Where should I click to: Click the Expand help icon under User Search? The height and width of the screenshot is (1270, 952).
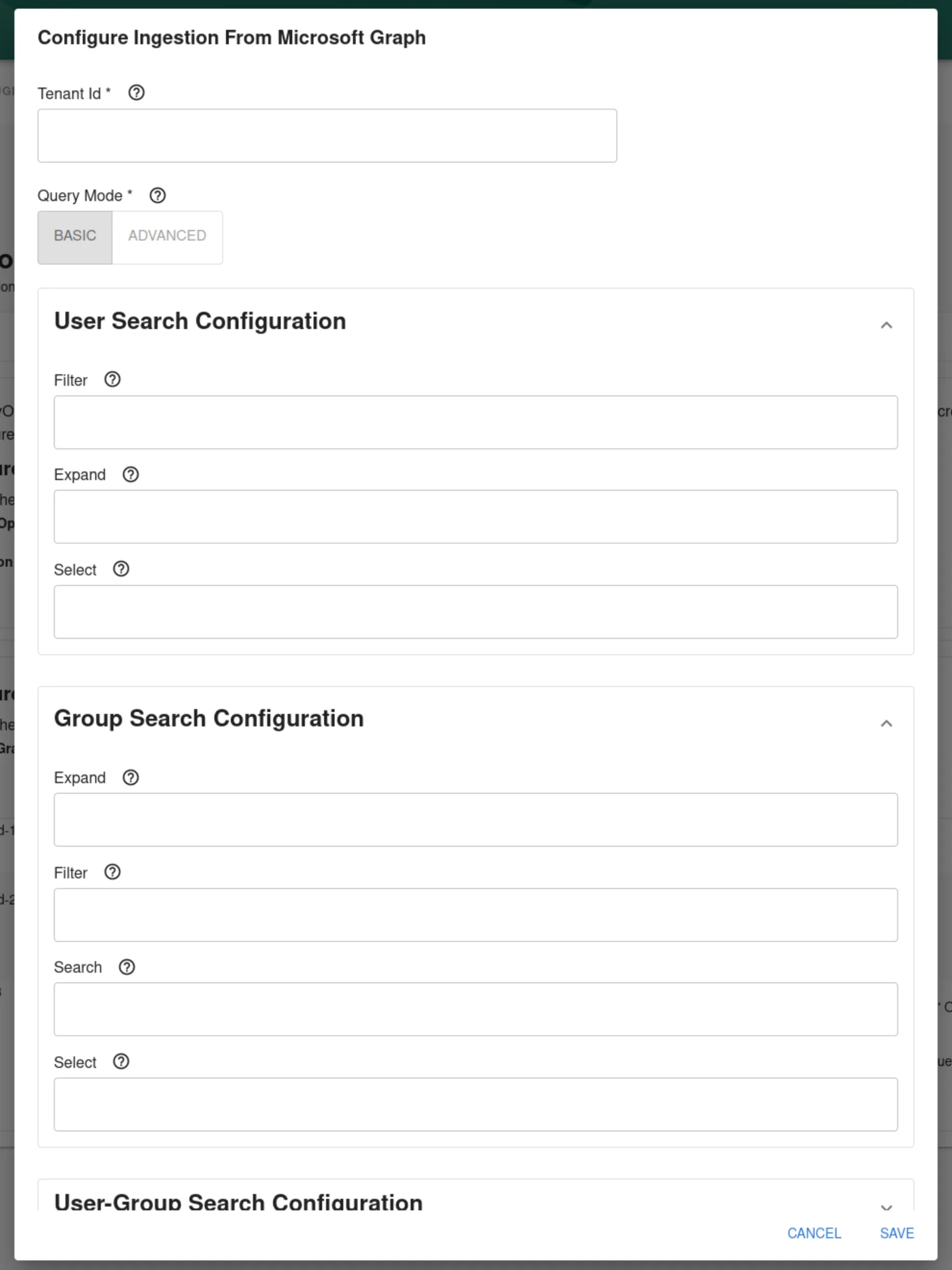coord(130,475)
